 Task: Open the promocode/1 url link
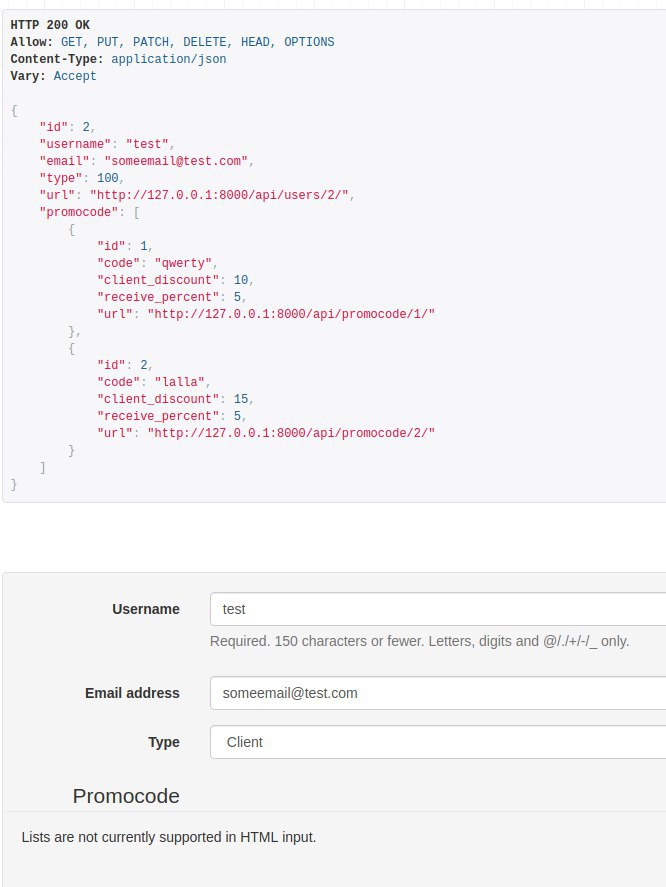coord(291,314)
